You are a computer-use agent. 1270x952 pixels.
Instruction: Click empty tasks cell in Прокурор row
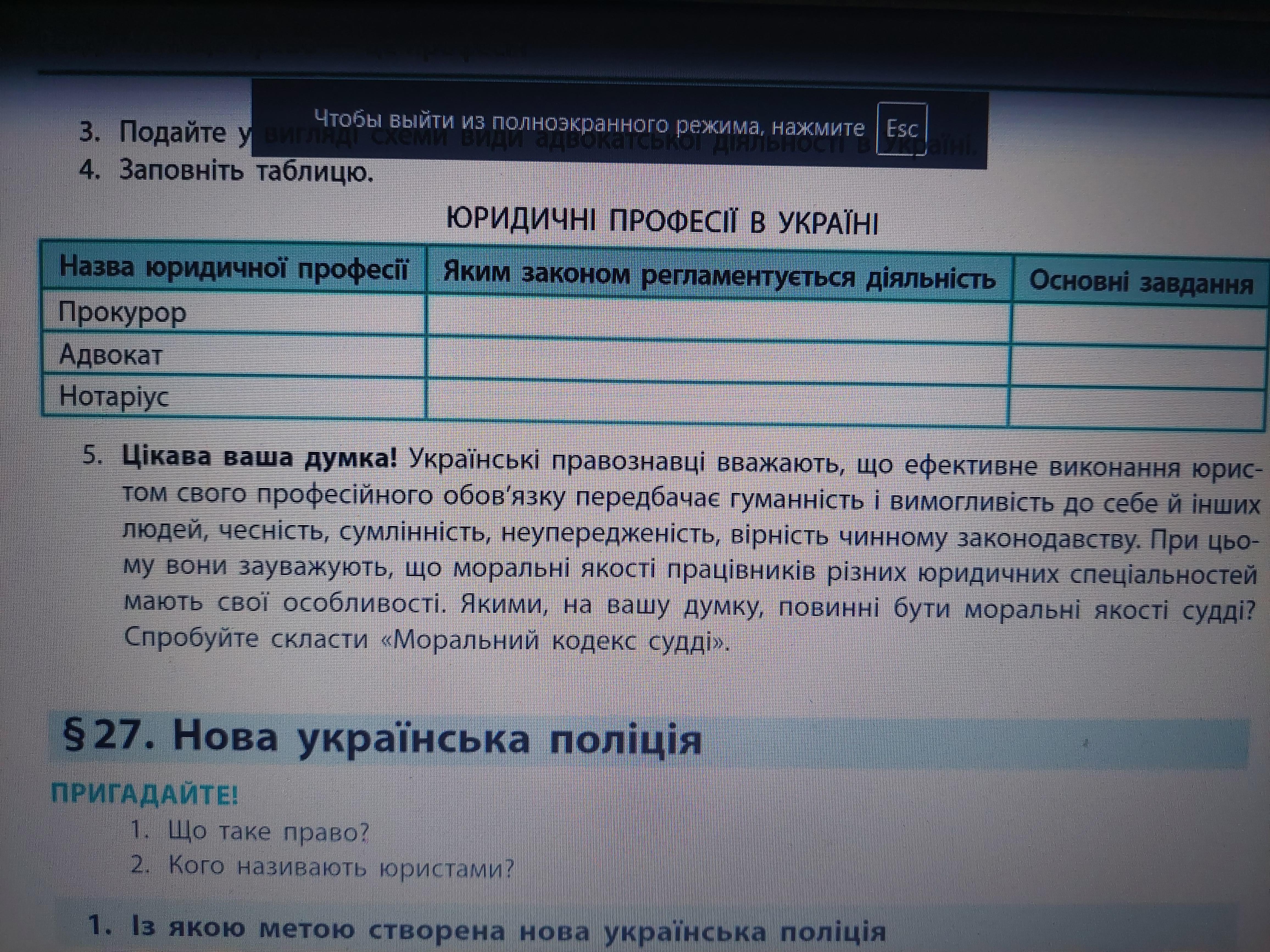[1139, 325]
